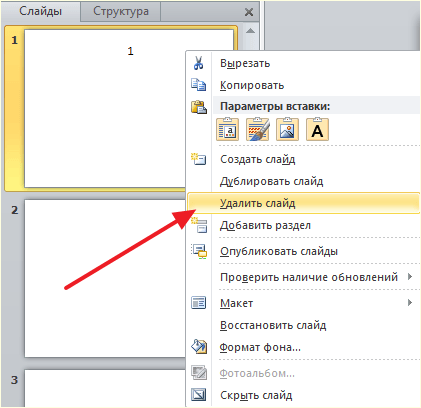Switch to the Структура tab

[x=121, y=11]
